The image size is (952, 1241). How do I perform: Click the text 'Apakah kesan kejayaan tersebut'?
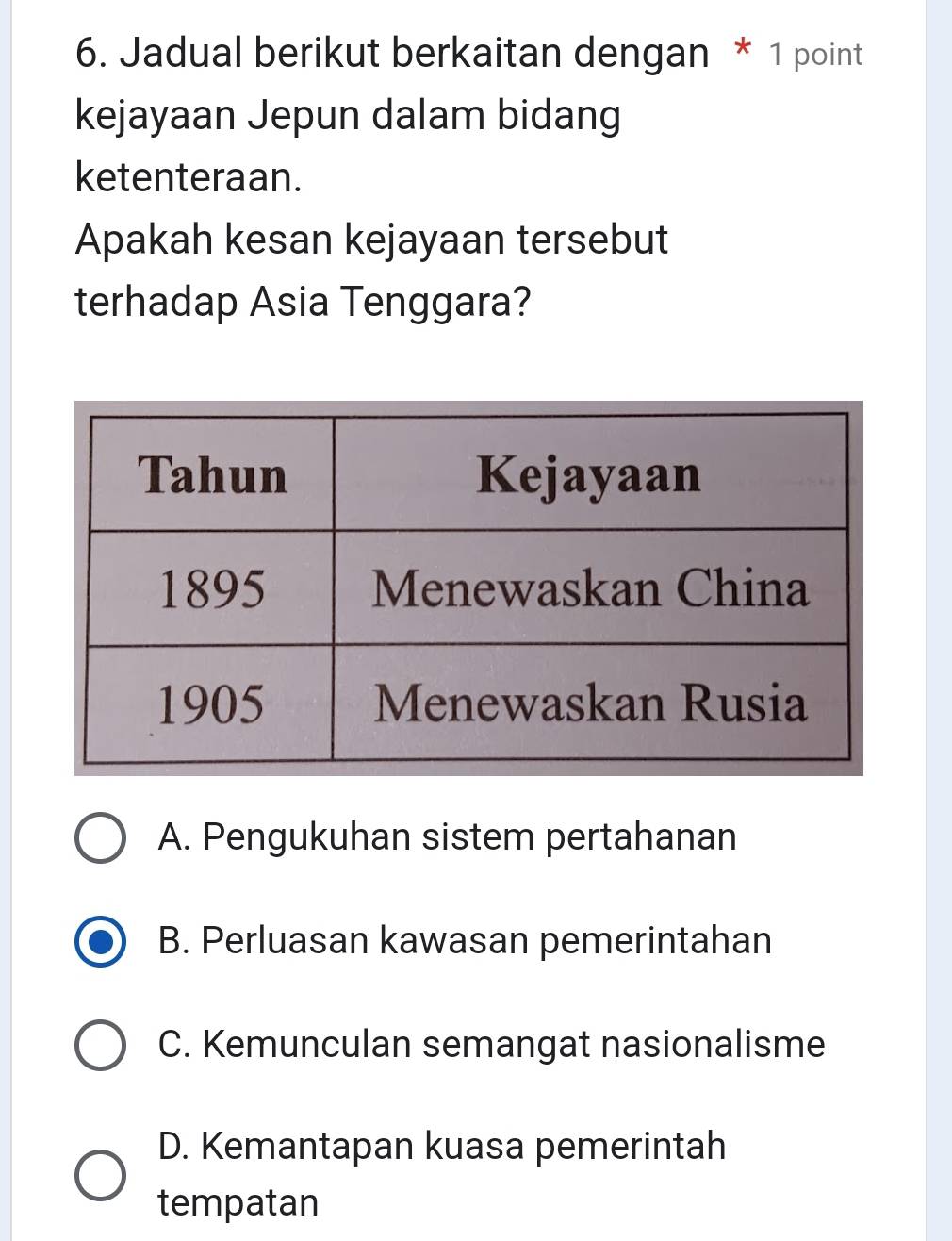point(372,240)
